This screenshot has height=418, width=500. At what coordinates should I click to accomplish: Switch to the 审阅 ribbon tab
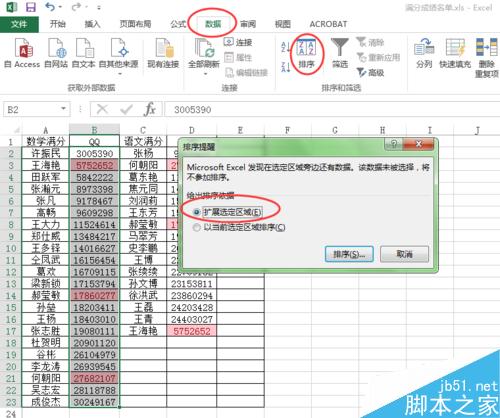[x=248, y=24]
